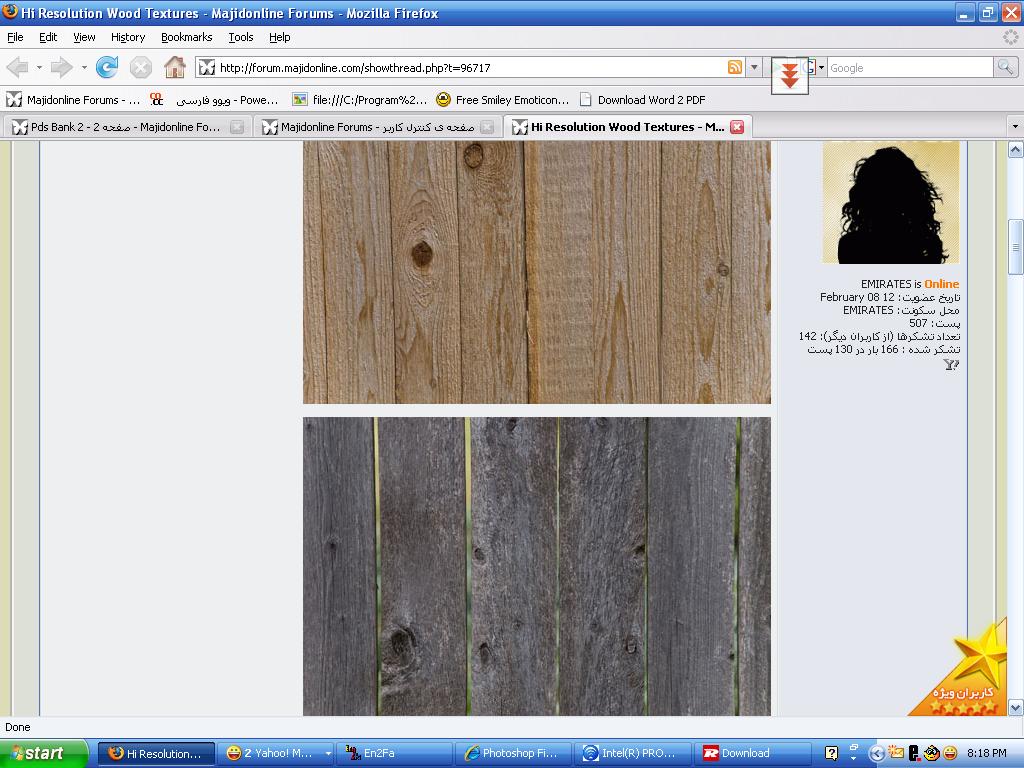Click the Online status text
This screenshot has height=768, width=1024.
941,283
